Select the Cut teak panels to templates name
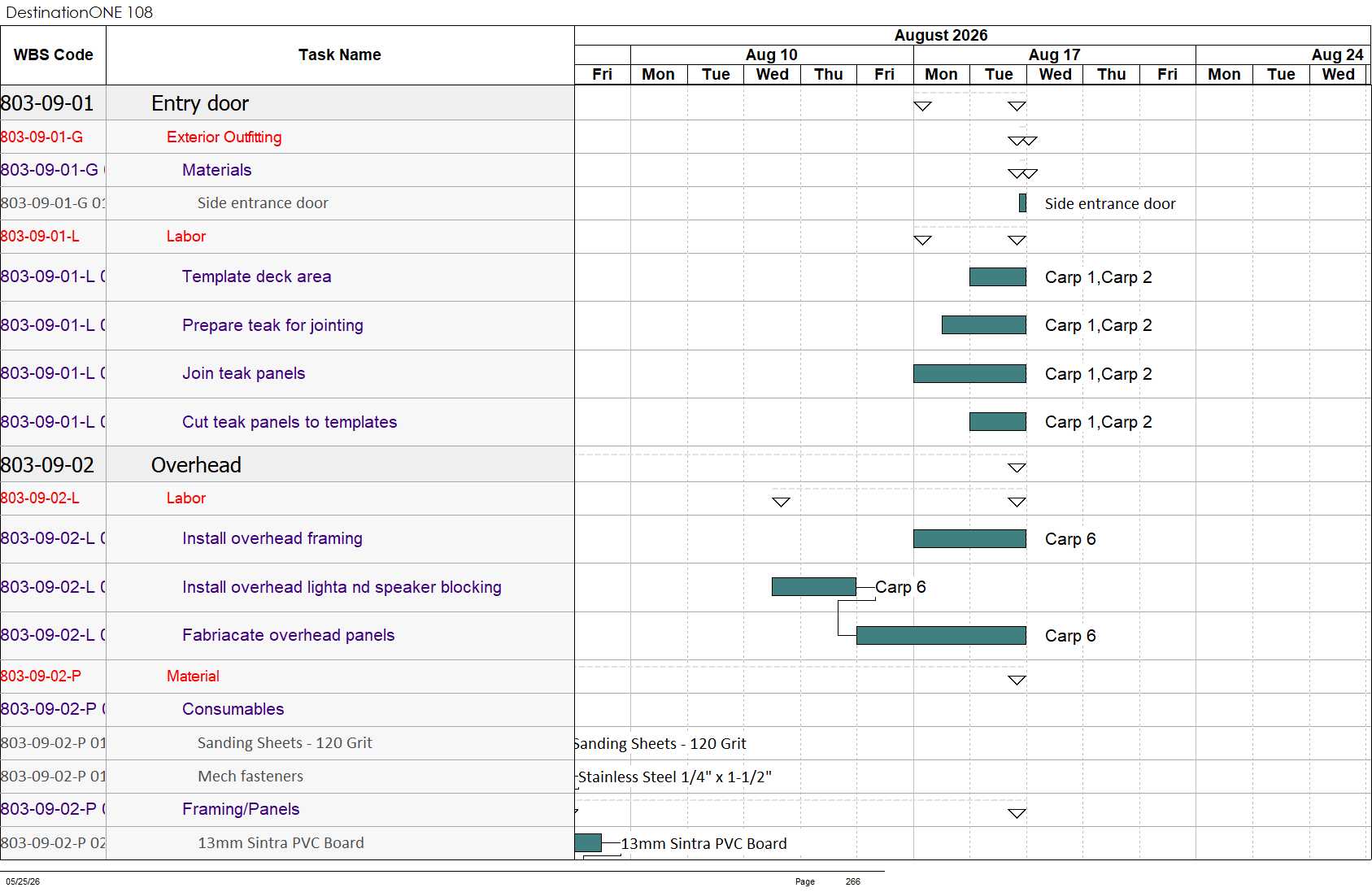The width and height of the screenshot is (1372, 892). [290, 422]
